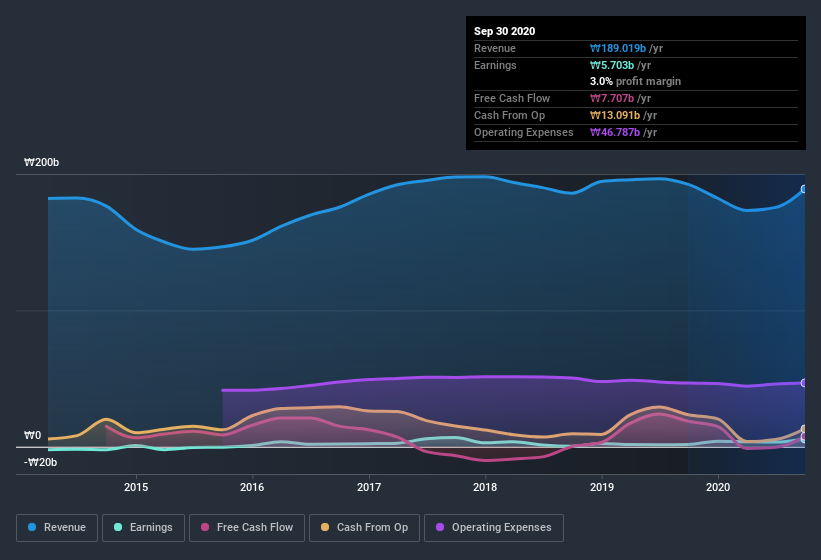Screen dimensions: 821x560
Task: Click the ₩189.019b revenue value
Action: tap(618, 48)
